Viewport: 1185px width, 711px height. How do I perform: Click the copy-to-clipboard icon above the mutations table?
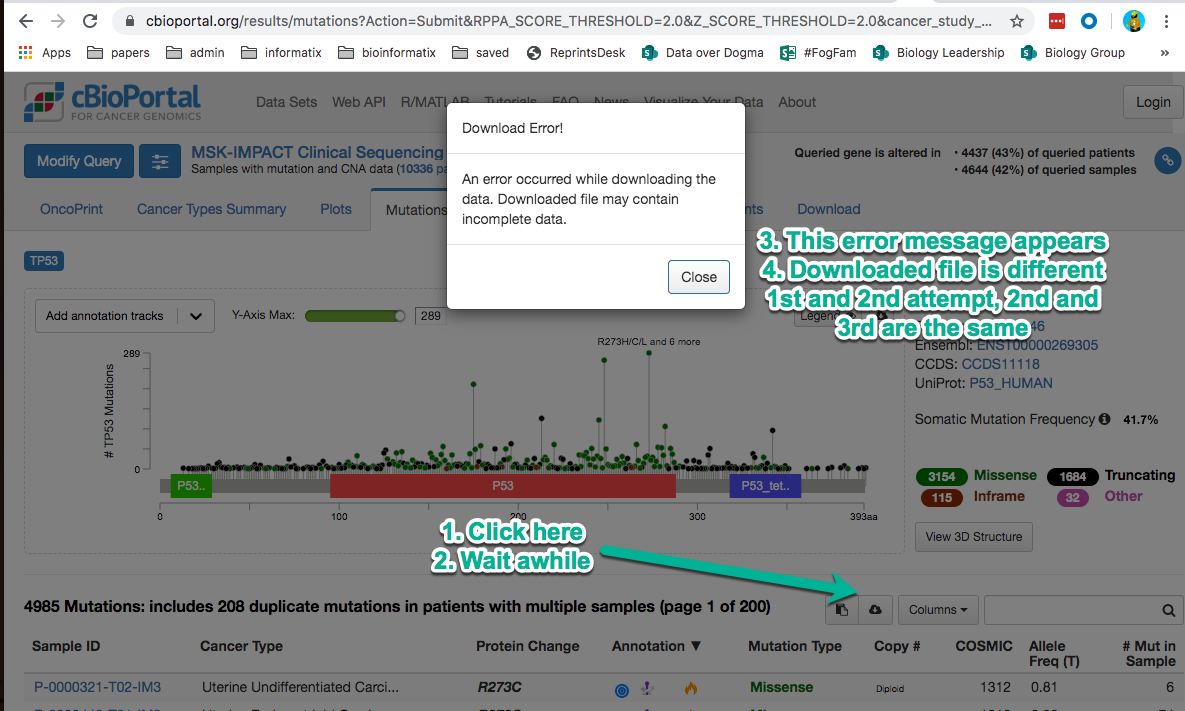842,610
